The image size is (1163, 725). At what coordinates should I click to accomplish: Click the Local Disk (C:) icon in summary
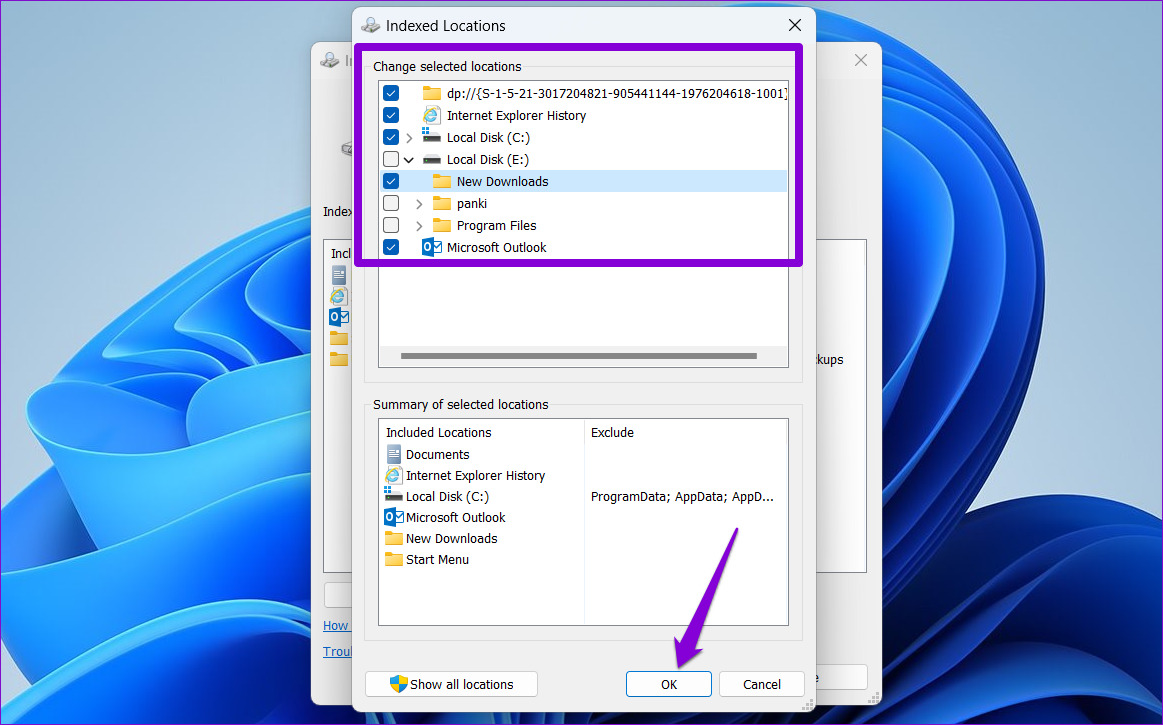[394, 497]
